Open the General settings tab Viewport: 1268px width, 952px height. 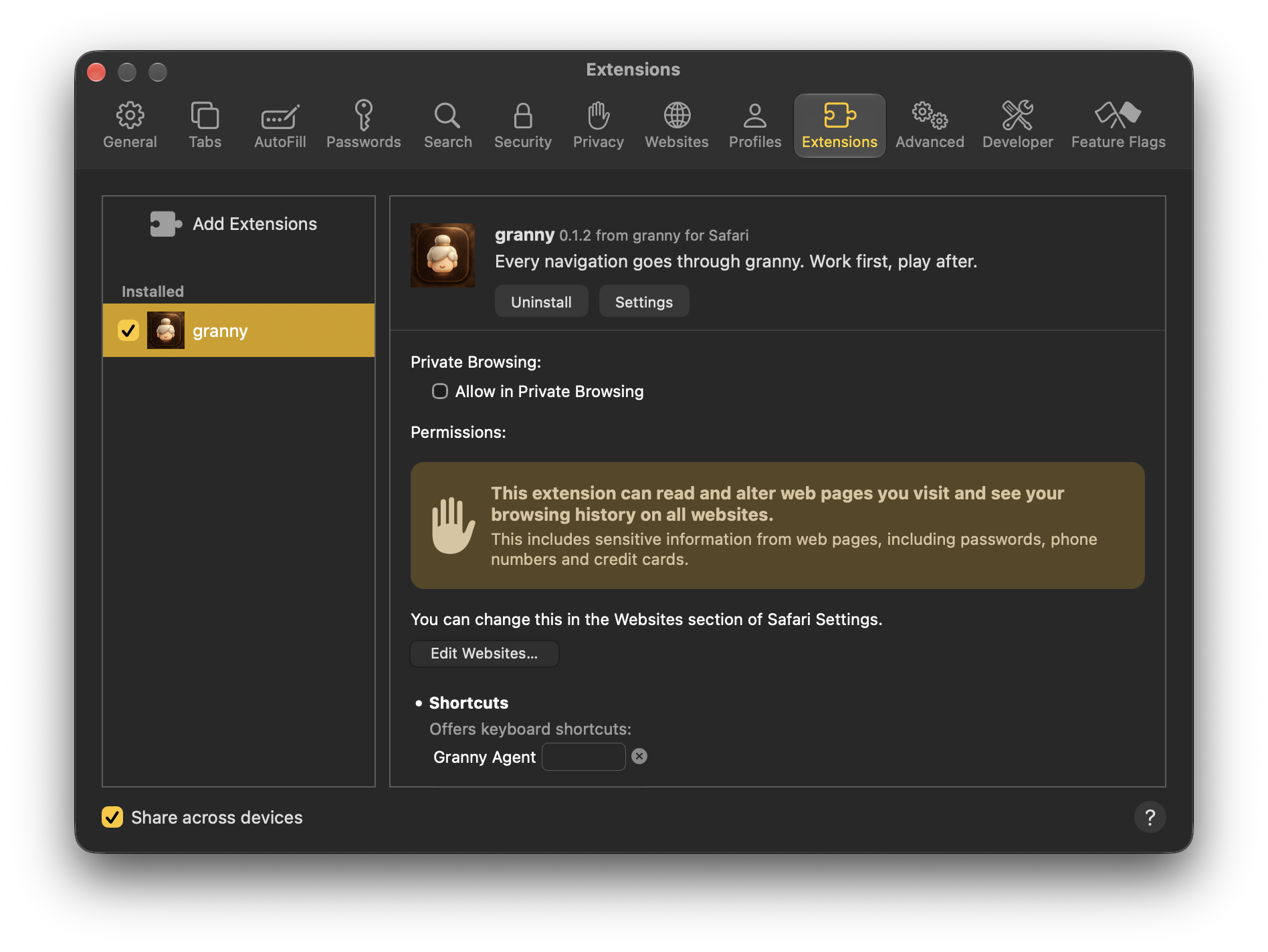point(130,126)
